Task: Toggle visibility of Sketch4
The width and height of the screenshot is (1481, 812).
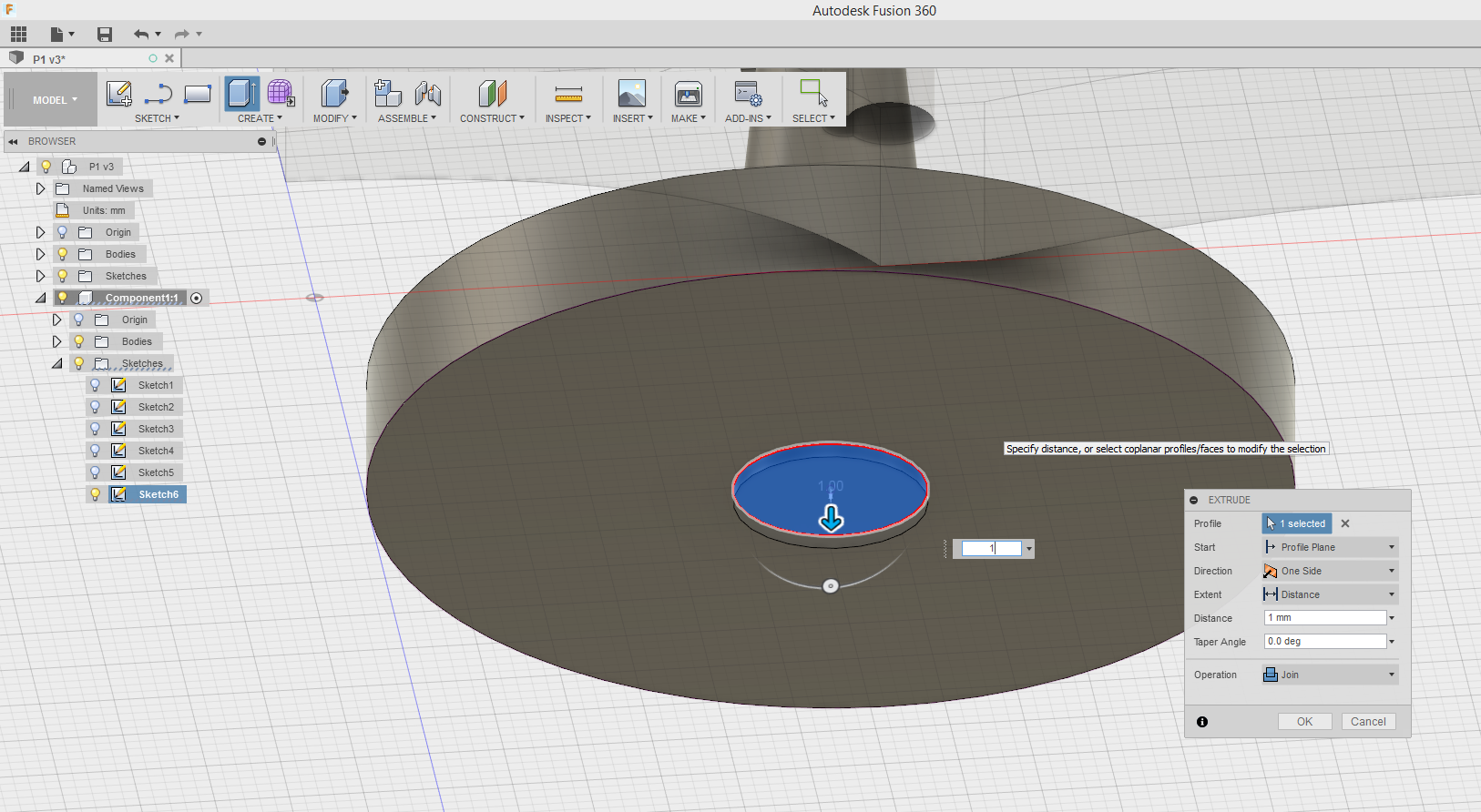Action: pos(95,451)
